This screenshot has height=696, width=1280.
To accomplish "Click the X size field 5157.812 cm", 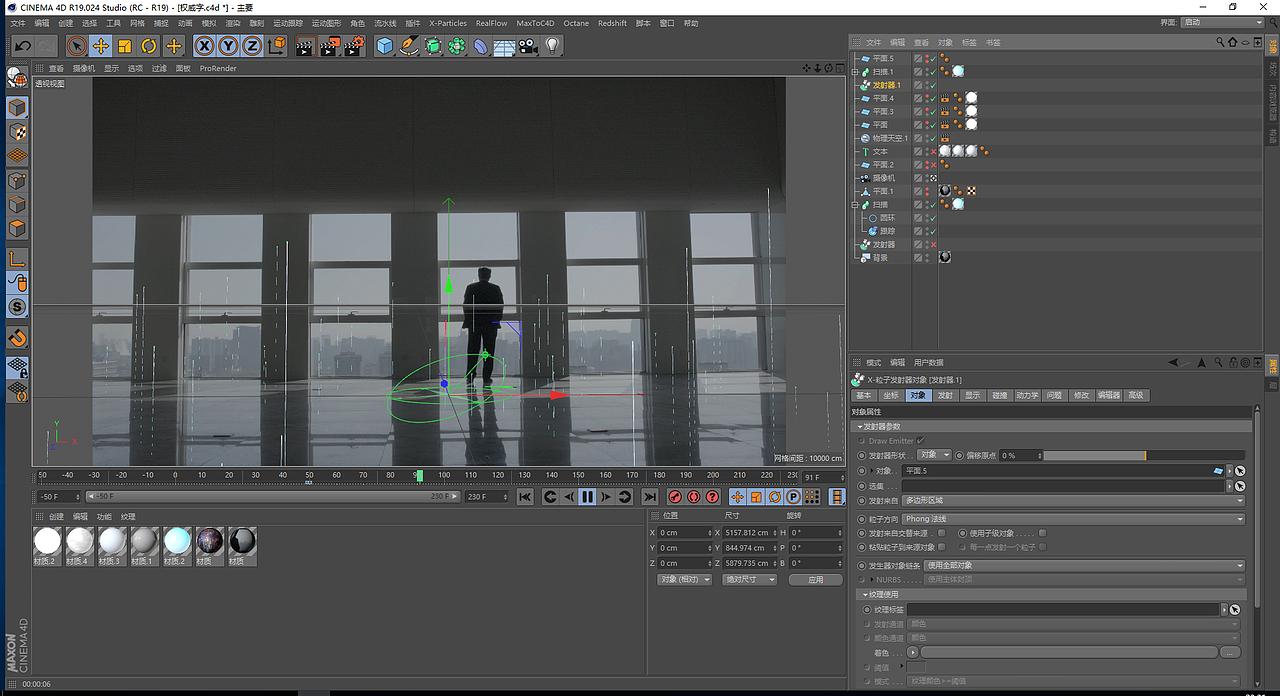I will click(x=748, y=533).
